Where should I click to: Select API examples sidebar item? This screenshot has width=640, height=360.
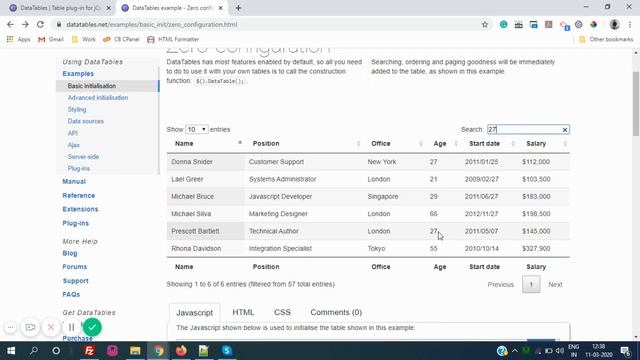pyautogui.click(x=73, y=133)
